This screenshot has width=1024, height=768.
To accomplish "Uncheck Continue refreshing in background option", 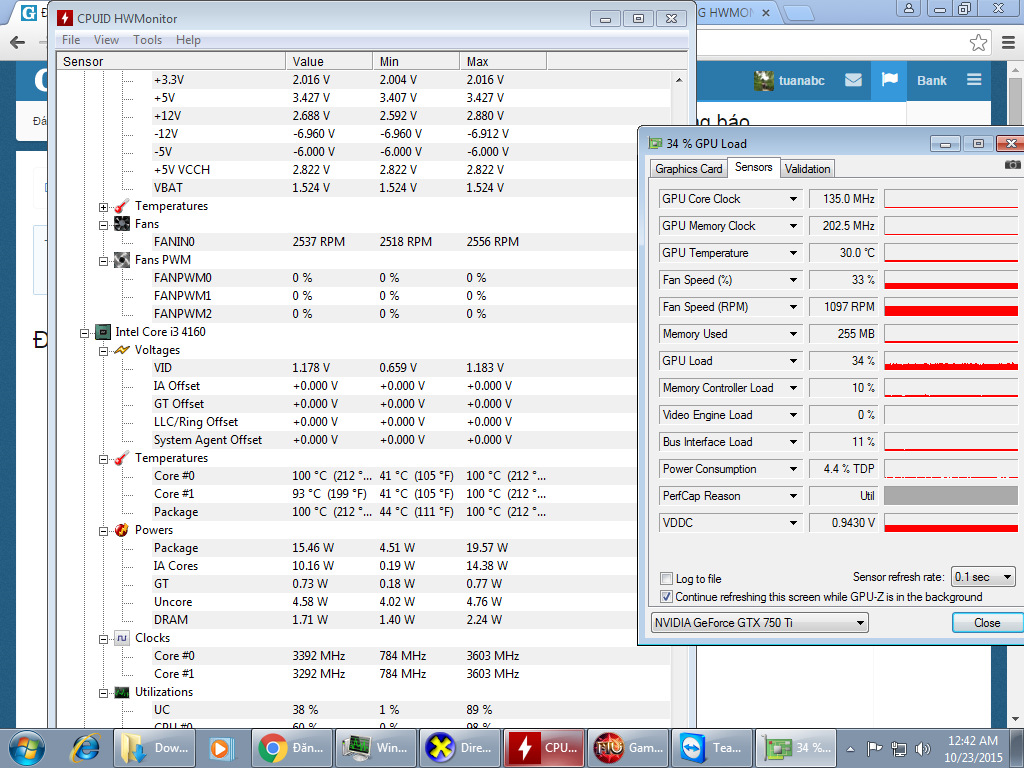I will 667,597.
